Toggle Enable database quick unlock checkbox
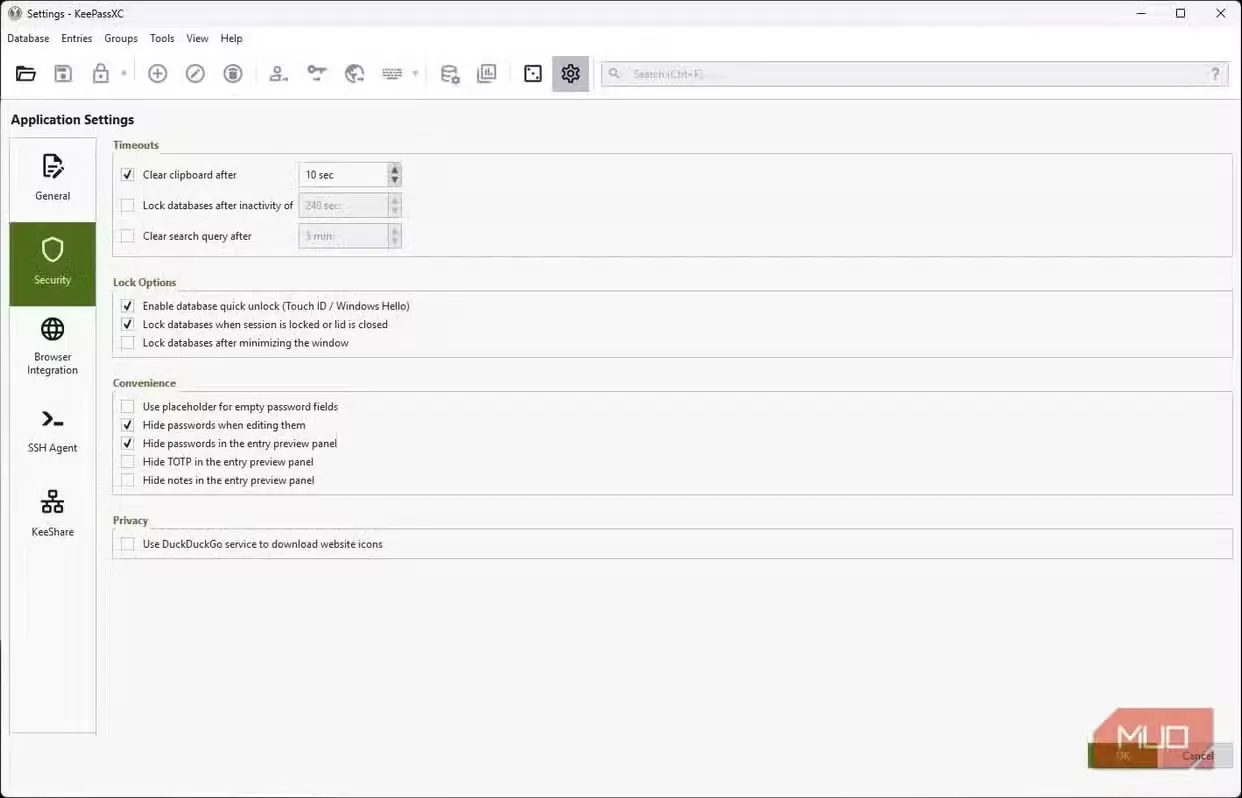 coord(127,306)
